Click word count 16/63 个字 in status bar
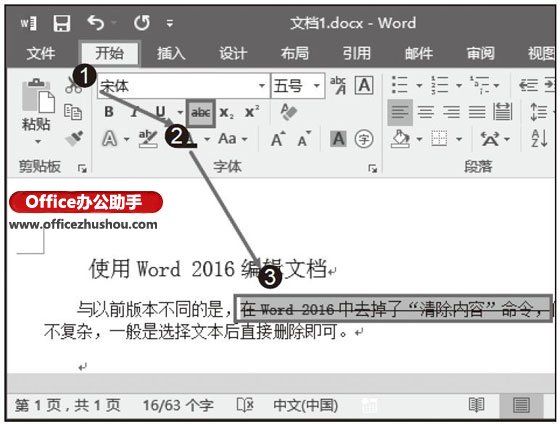 [x=178, y=405]
